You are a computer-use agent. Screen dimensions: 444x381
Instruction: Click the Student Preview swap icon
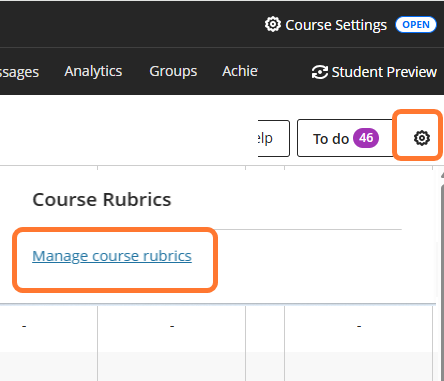320,72
